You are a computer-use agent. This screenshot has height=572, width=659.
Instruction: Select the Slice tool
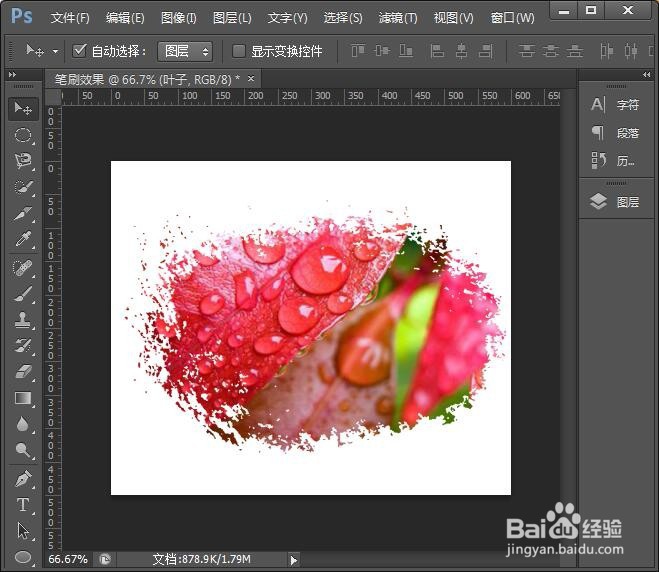tap(23, 214)
